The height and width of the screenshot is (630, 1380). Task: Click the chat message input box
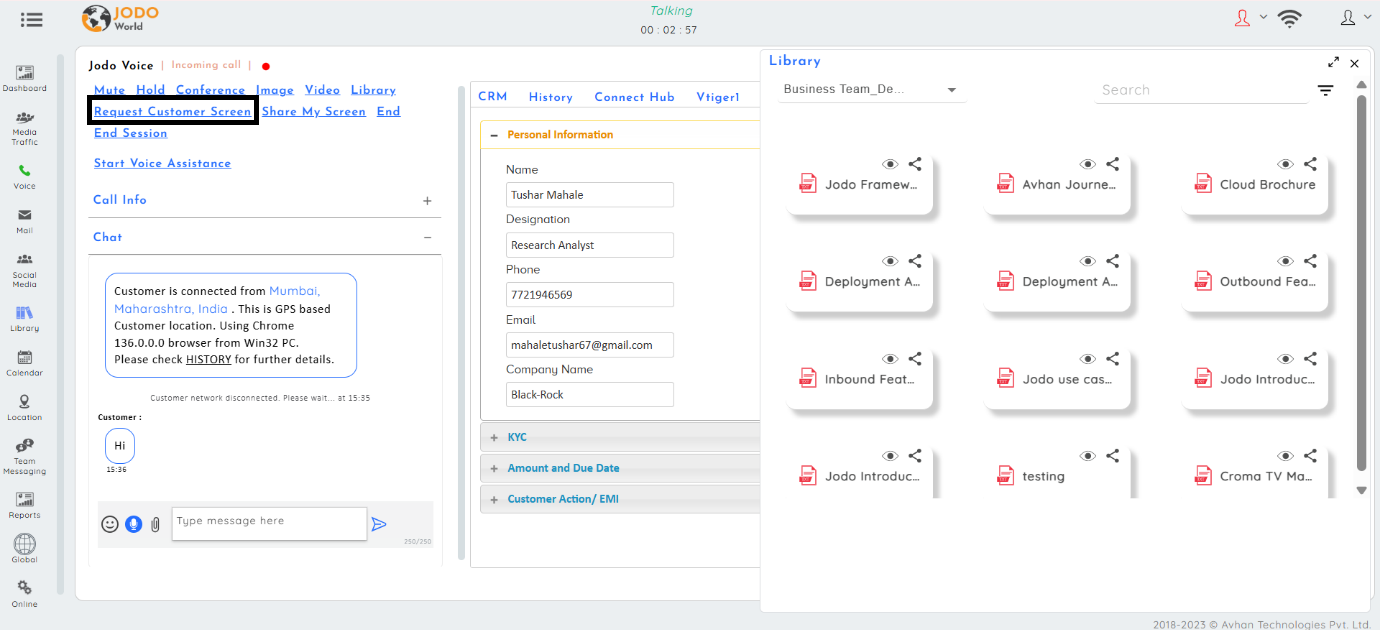[x=269, y=524]
